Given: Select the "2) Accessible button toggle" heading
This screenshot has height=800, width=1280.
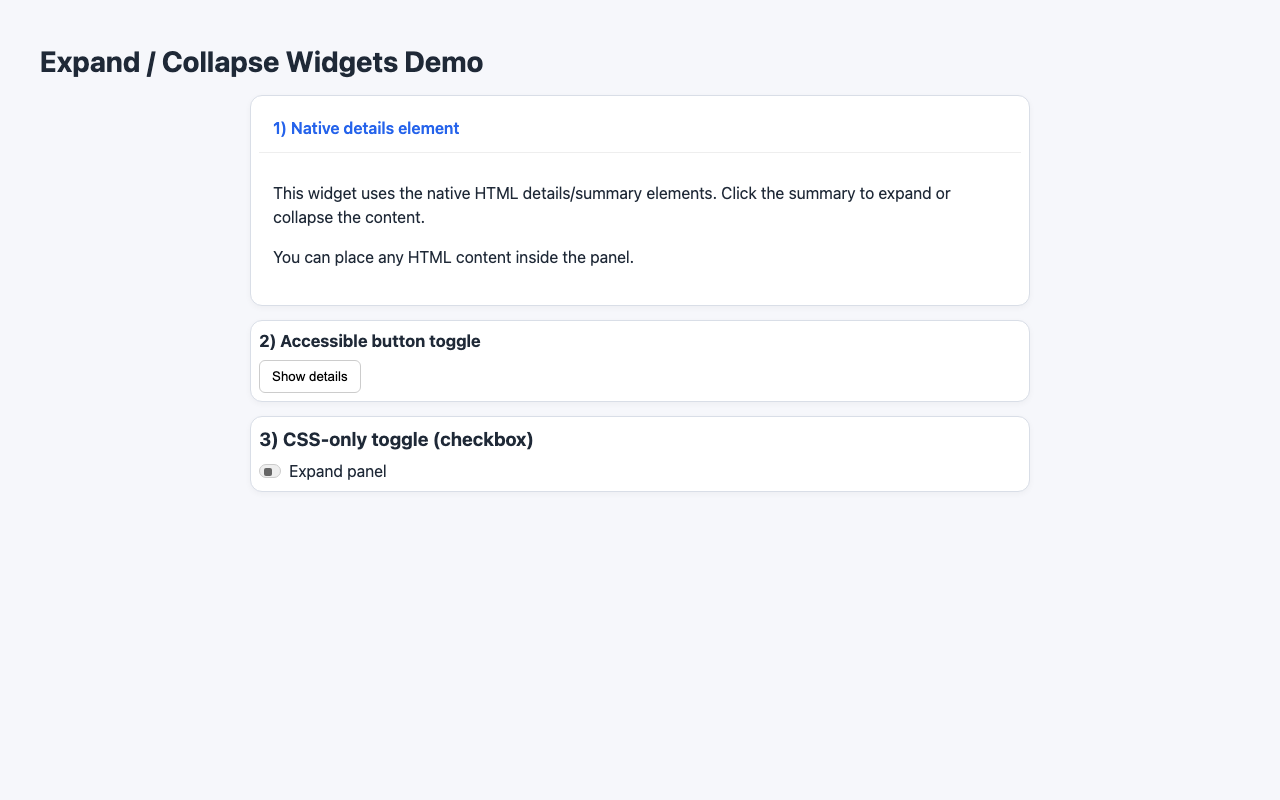Looking at the screenshot, I should (370, 341).
